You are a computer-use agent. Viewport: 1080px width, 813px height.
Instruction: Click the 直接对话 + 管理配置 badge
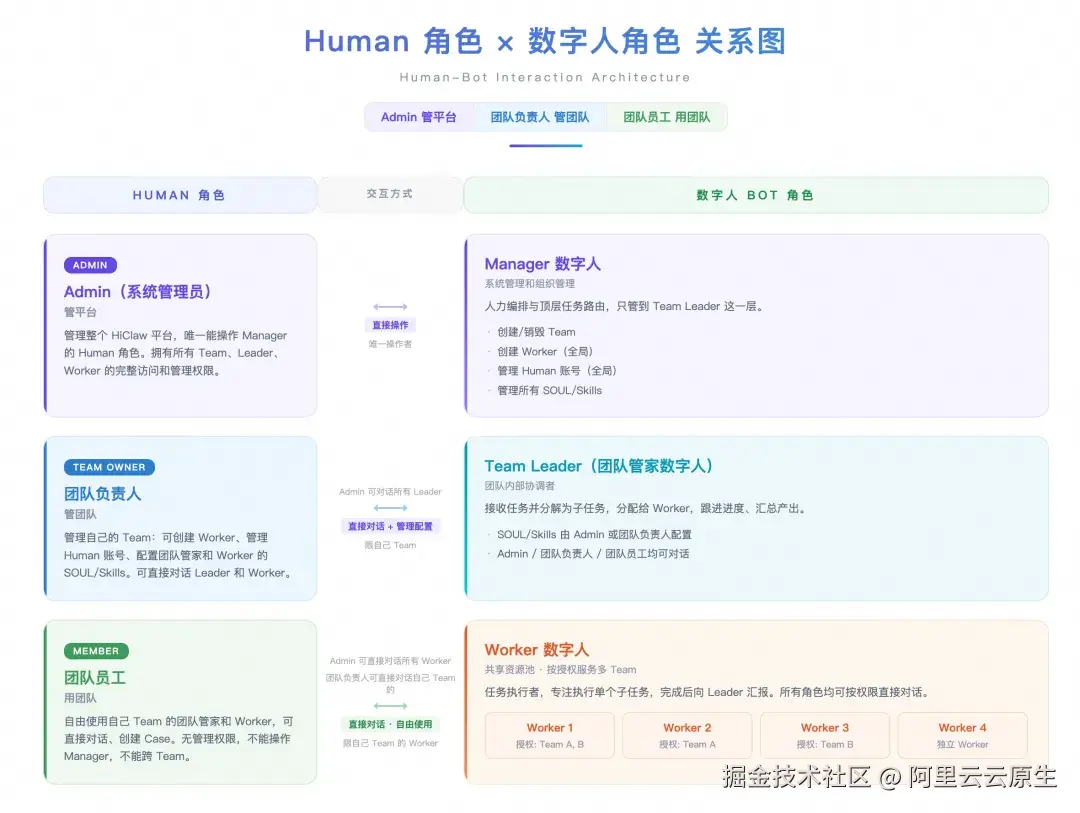[x=389, y=524]
